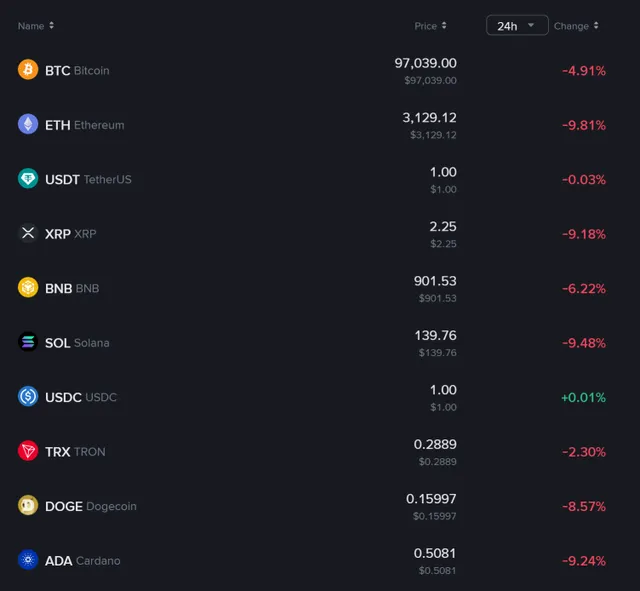This screenshot has width=640, height=591.
Task: Click the BNB yellow coin icon
Action: (28, 288)
